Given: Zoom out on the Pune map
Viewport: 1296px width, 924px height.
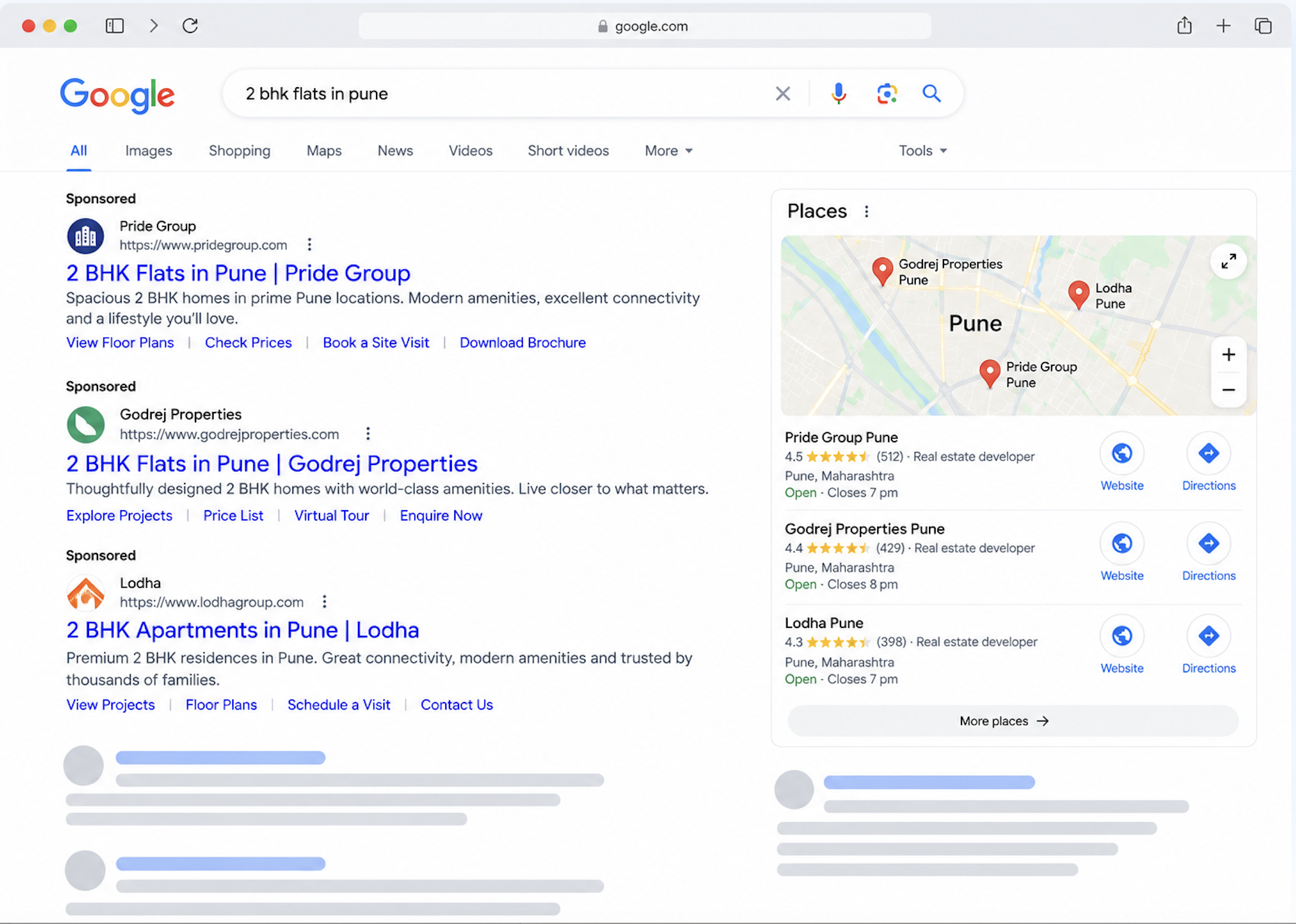Looking at the screenshot, I should point(1228,390).
